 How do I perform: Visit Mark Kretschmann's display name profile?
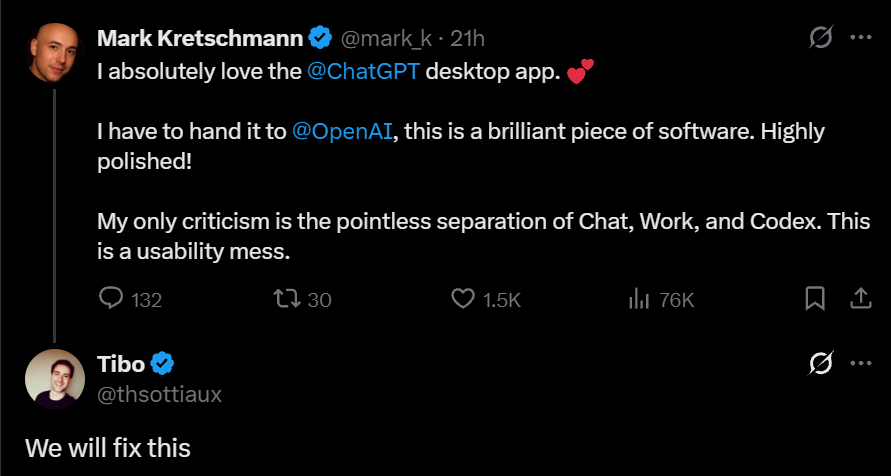(200, 38)
